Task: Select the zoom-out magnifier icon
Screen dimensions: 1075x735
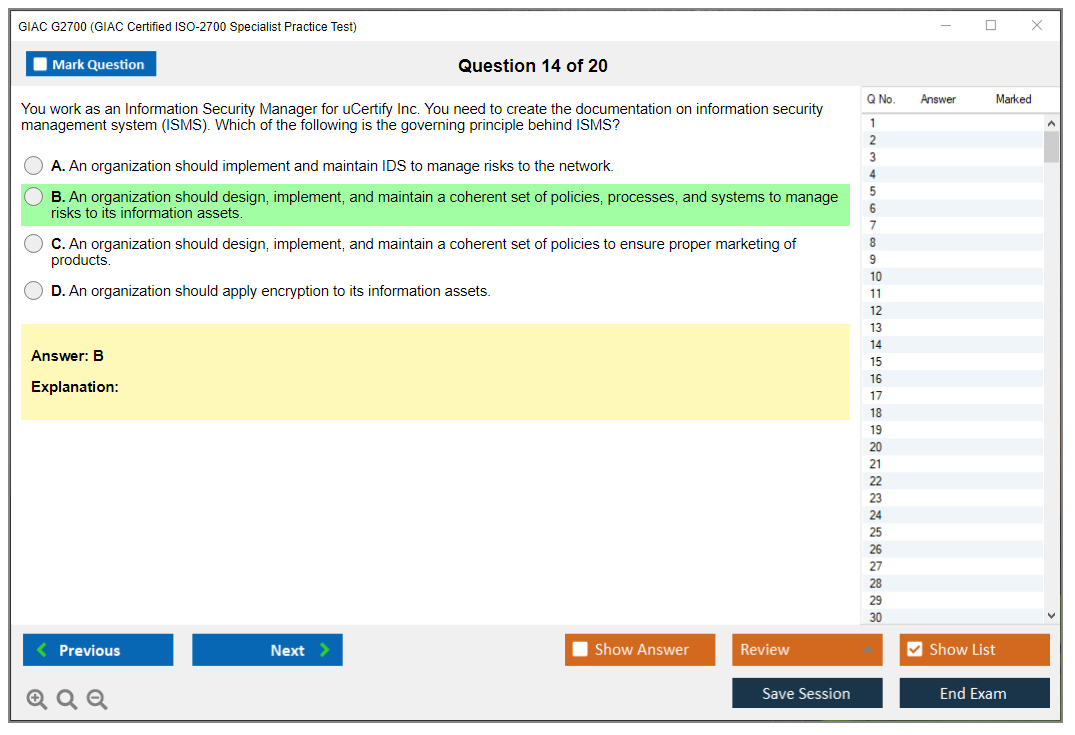Action: [x=96, y=699]
